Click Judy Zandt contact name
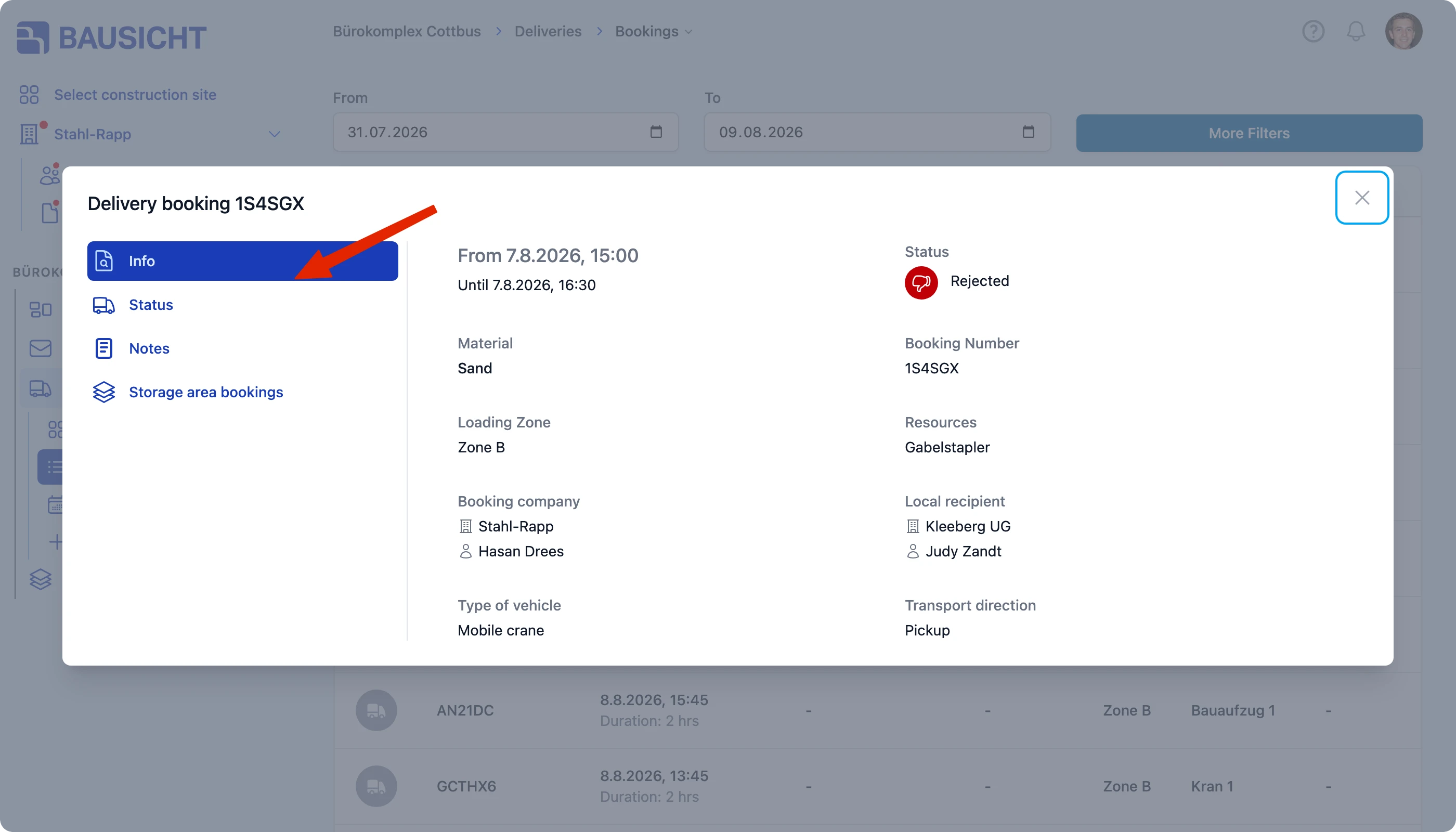The width and height of the screenshot is (1456, 832). [x=963, y=551]
